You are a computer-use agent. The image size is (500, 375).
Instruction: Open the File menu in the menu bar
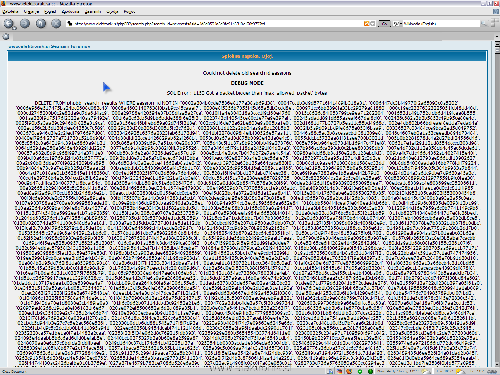(x=10, y=12)
